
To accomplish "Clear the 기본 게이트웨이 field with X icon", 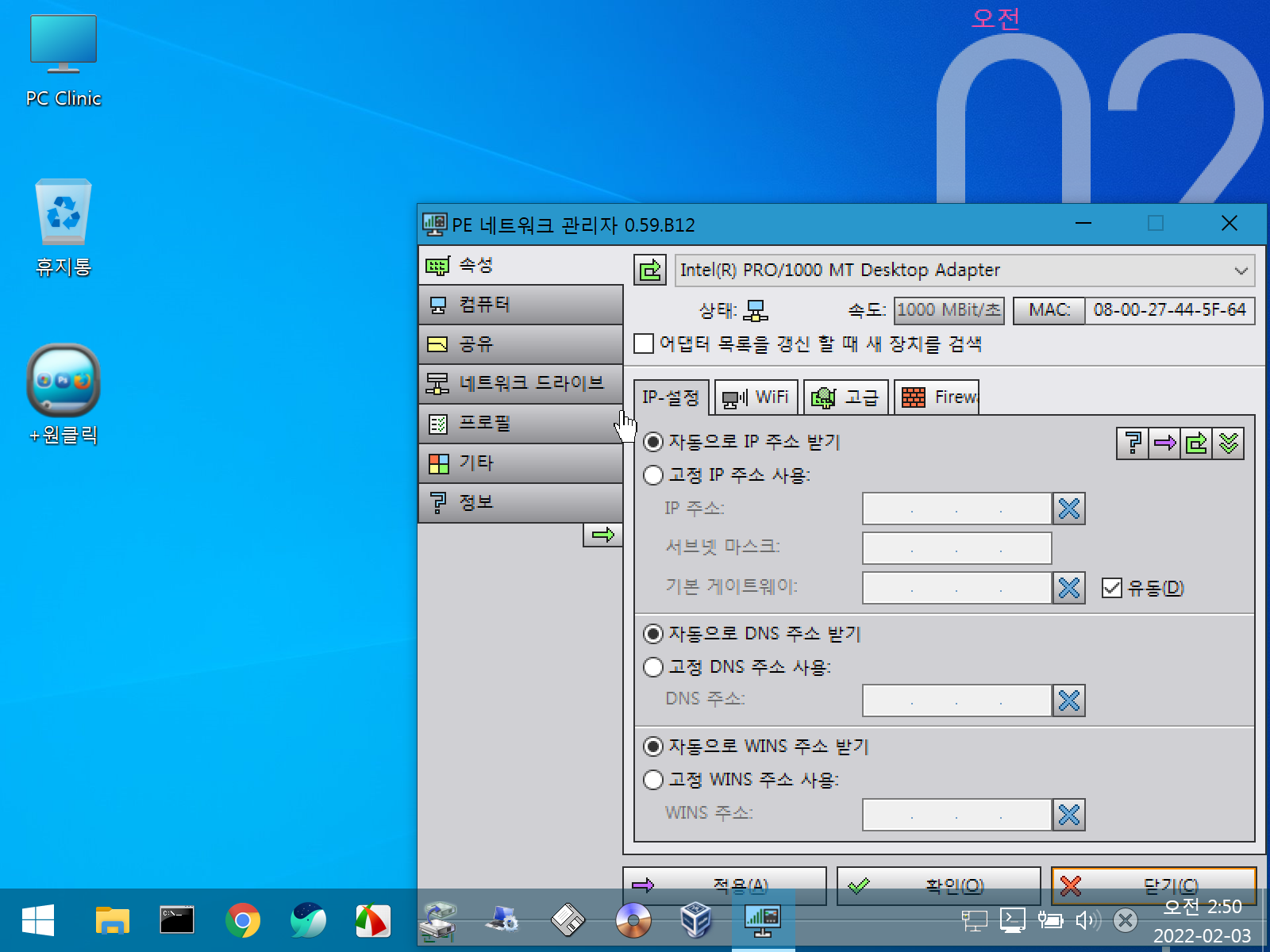I will click(1069, 588).
